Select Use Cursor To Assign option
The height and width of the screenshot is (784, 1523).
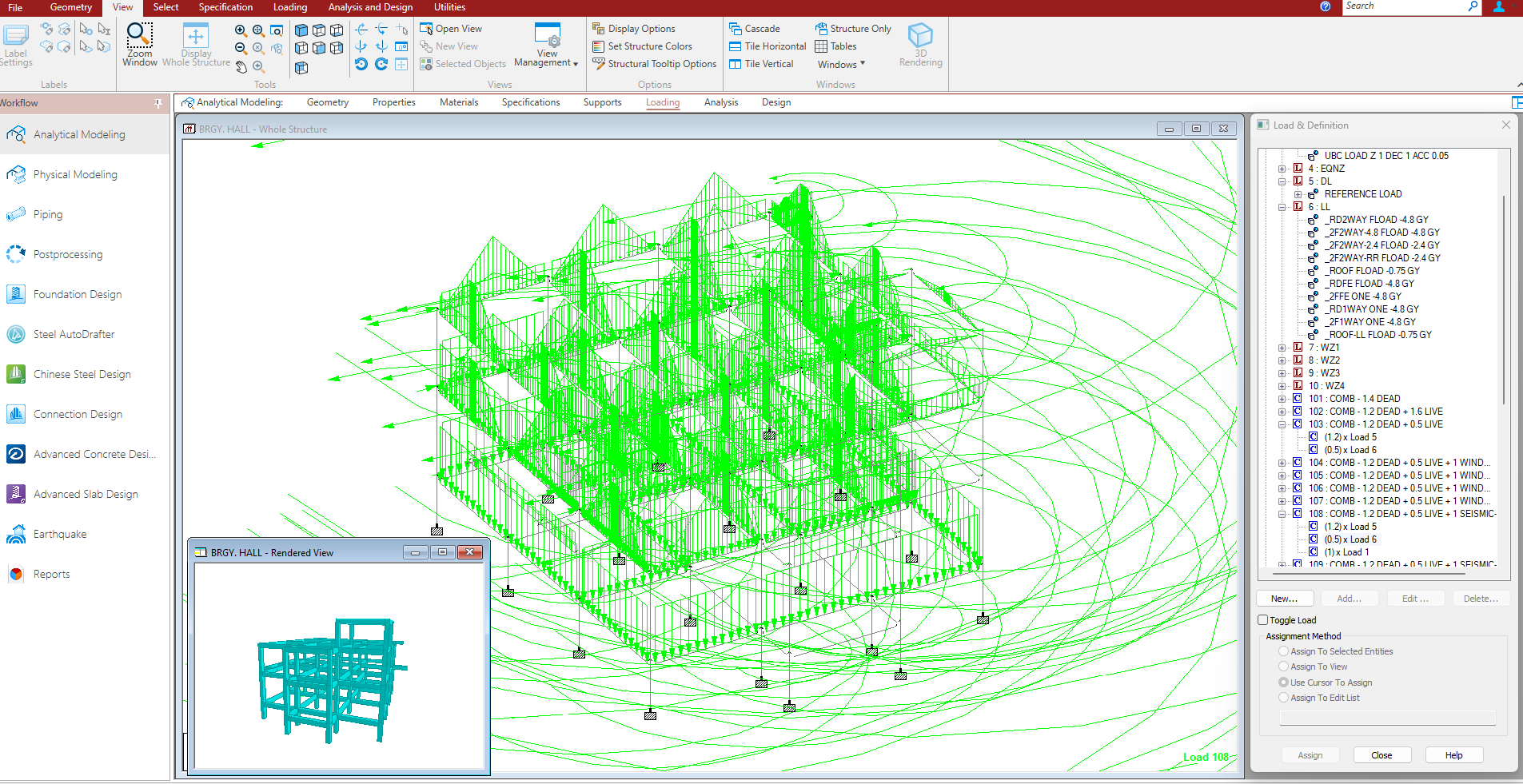click(1284, 683)
